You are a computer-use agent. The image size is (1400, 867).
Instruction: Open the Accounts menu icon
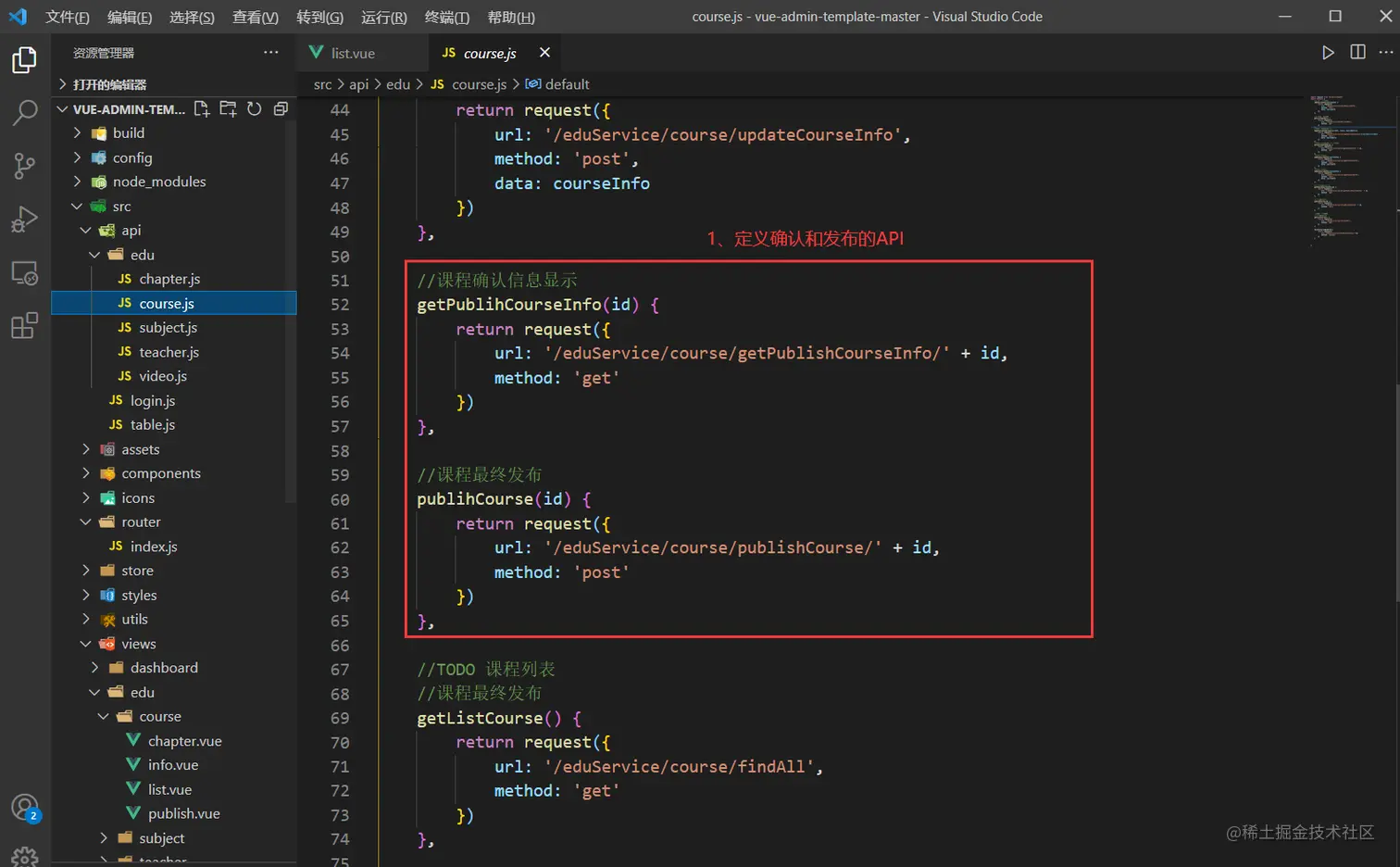tap(25, 809)
